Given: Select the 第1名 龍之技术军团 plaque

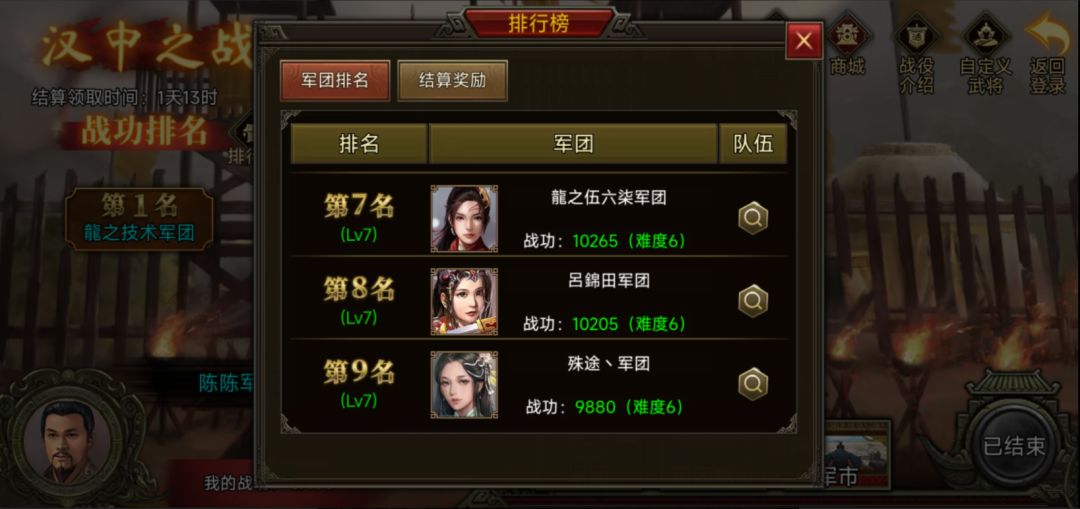Looking at the screenshot, I should point(139,218).
